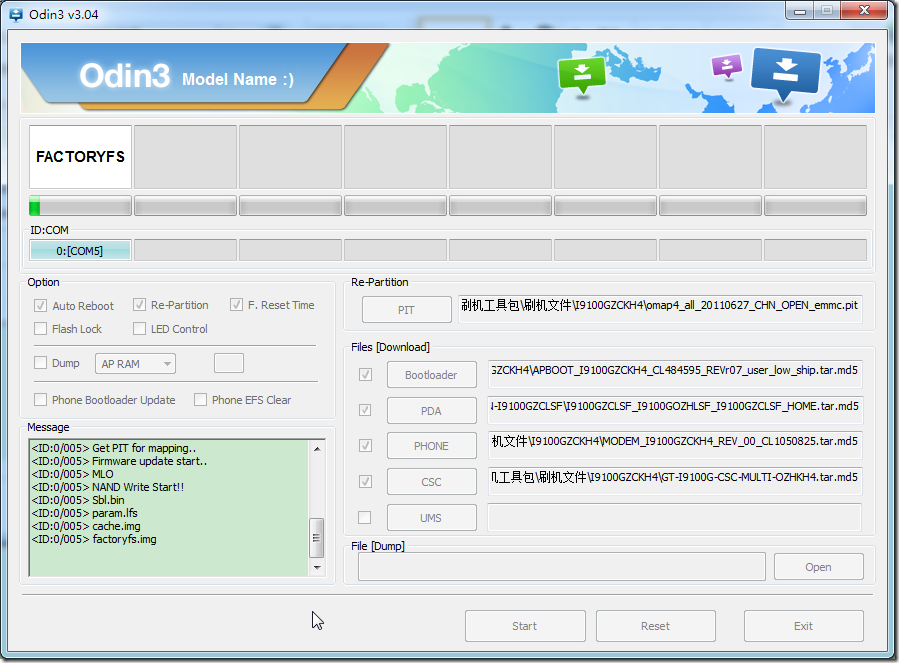
Task: Check the UMS file checkbox
Action: (x=365, y=518)
